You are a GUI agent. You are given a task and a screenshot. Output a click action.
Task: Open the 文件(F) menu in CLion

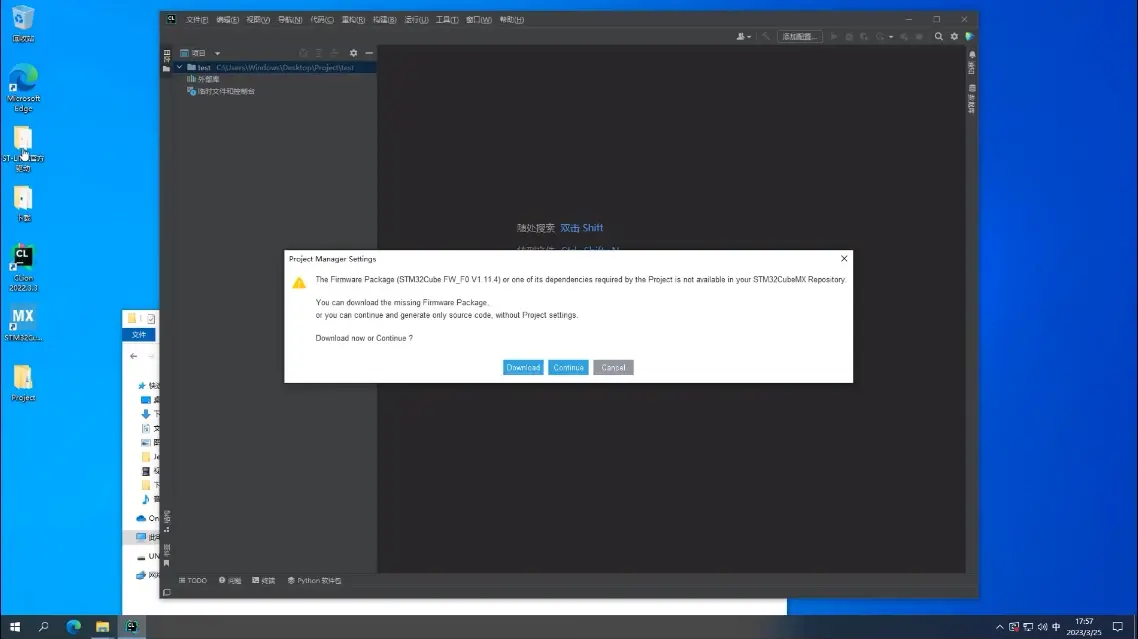click(197, 20)
